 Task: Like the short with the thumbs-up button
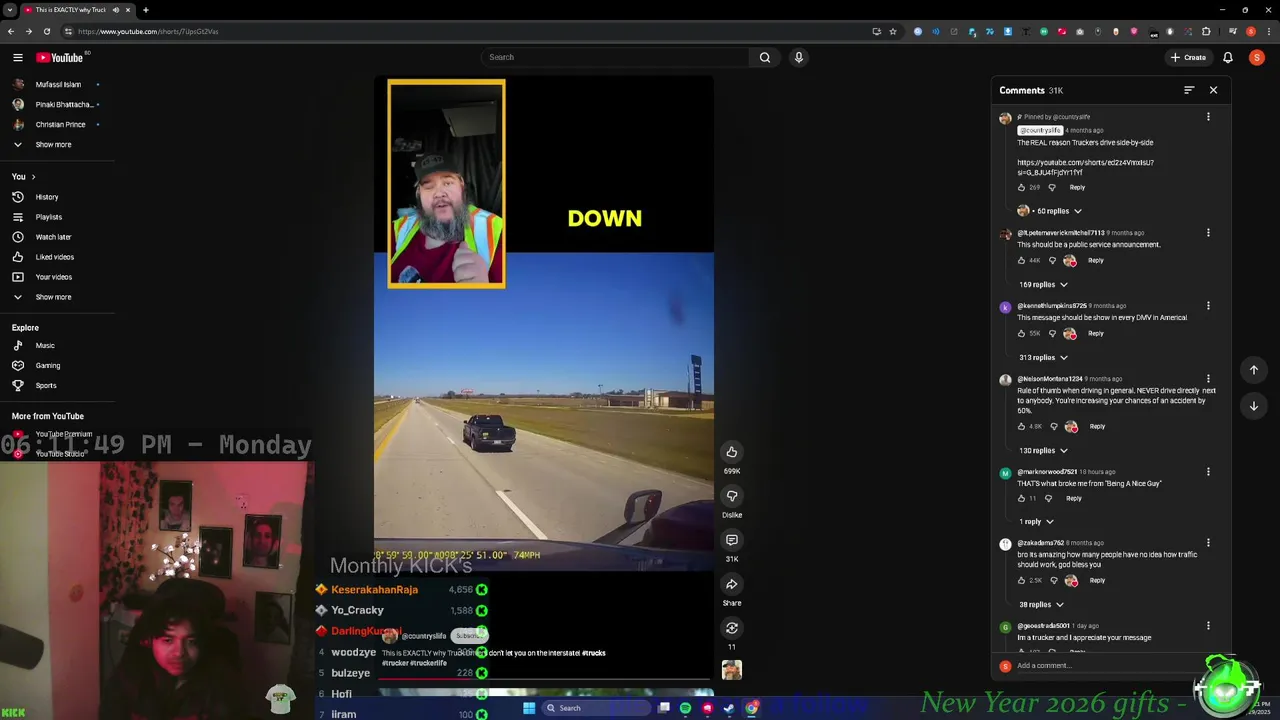732,452
